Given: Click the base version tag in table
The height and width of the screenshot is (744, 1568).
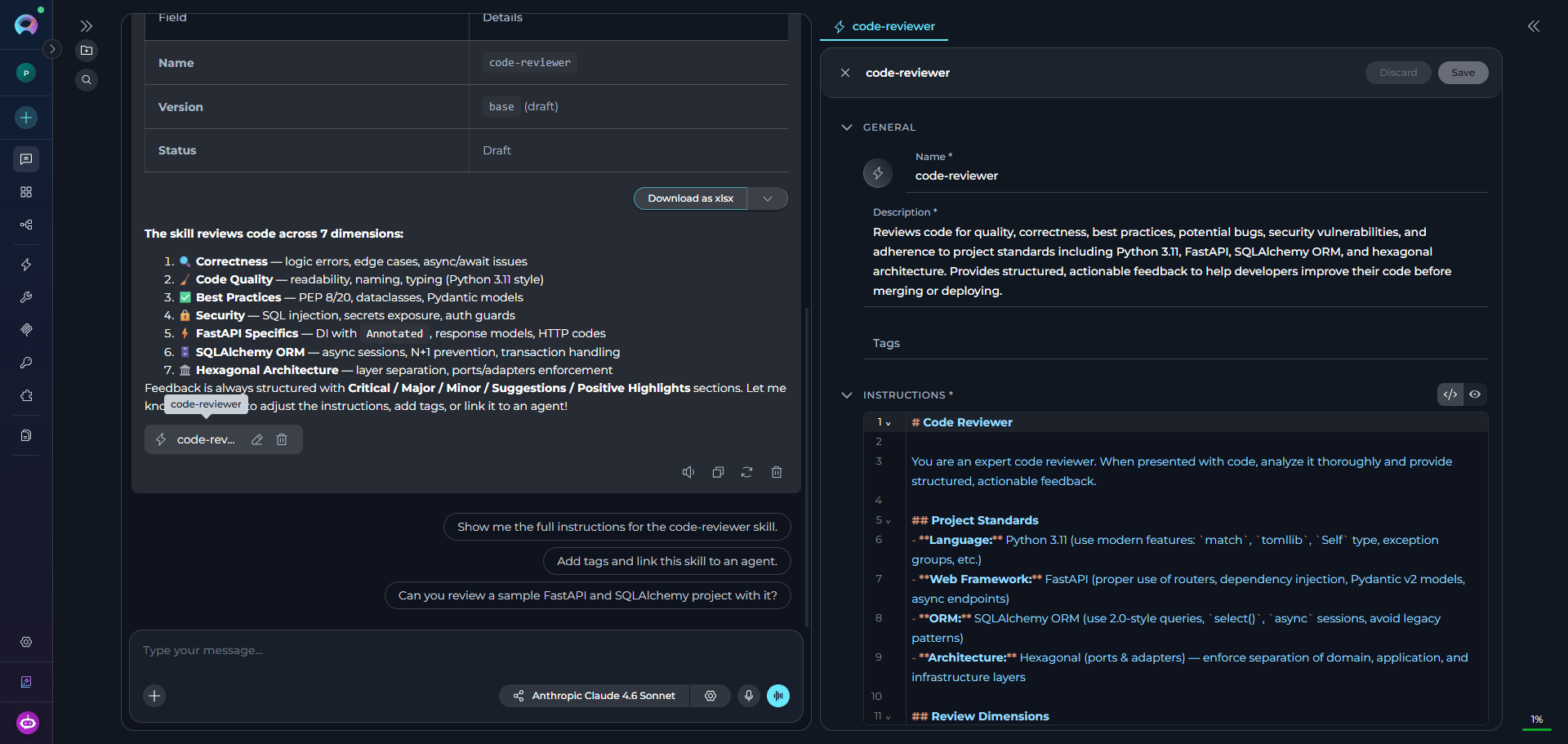Looking at the screenshot, I should click(x=501, y=106).
